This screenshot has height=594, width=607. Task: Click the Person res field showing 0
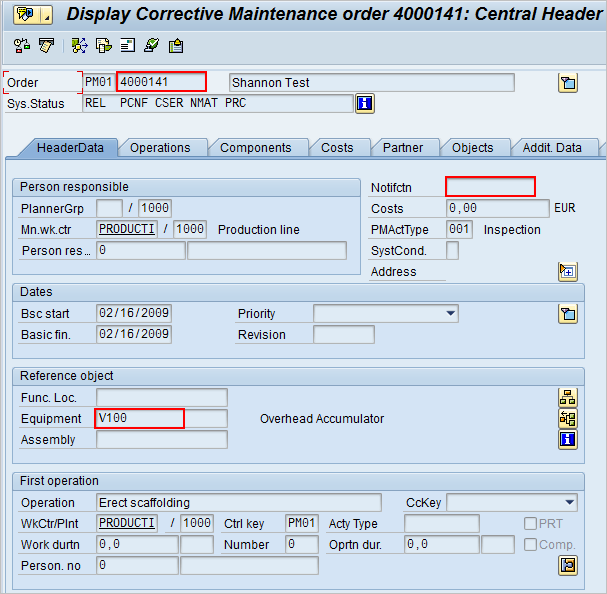click(x=141, y=250)
